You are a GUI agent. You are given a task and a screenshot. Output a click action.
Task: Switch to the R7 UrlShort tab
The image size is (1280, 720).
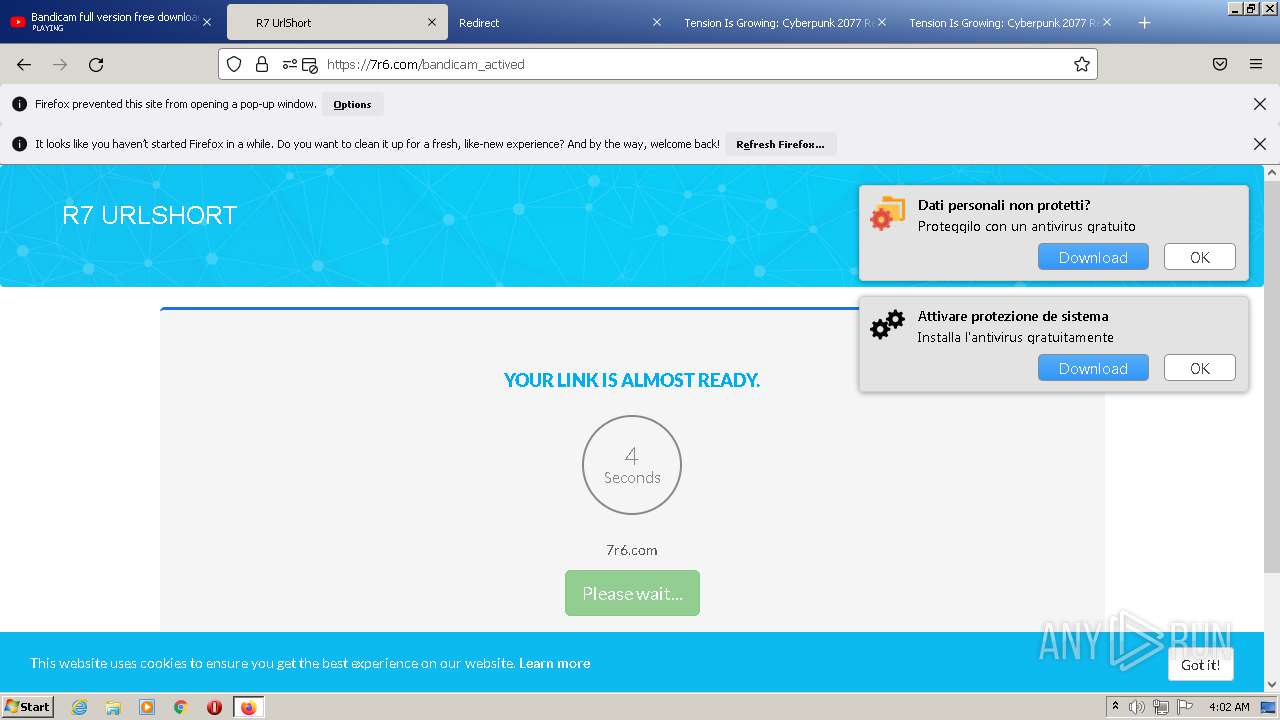(x=335, y=23)
